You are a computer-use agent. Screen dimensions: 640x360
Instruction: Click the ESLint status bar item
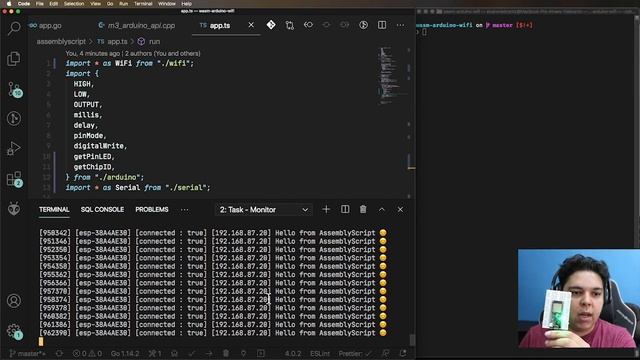tap(320, 353)
